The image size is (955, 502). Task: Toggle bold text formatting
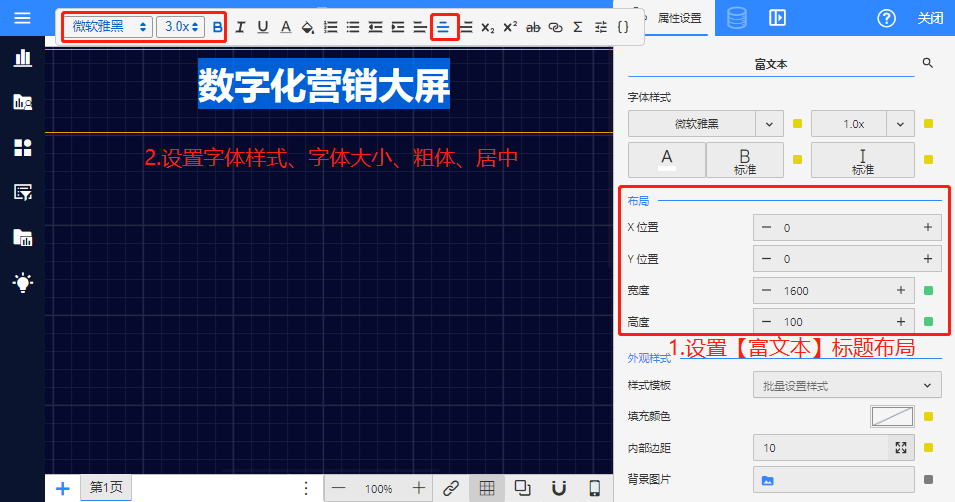[x=217, y=27]
